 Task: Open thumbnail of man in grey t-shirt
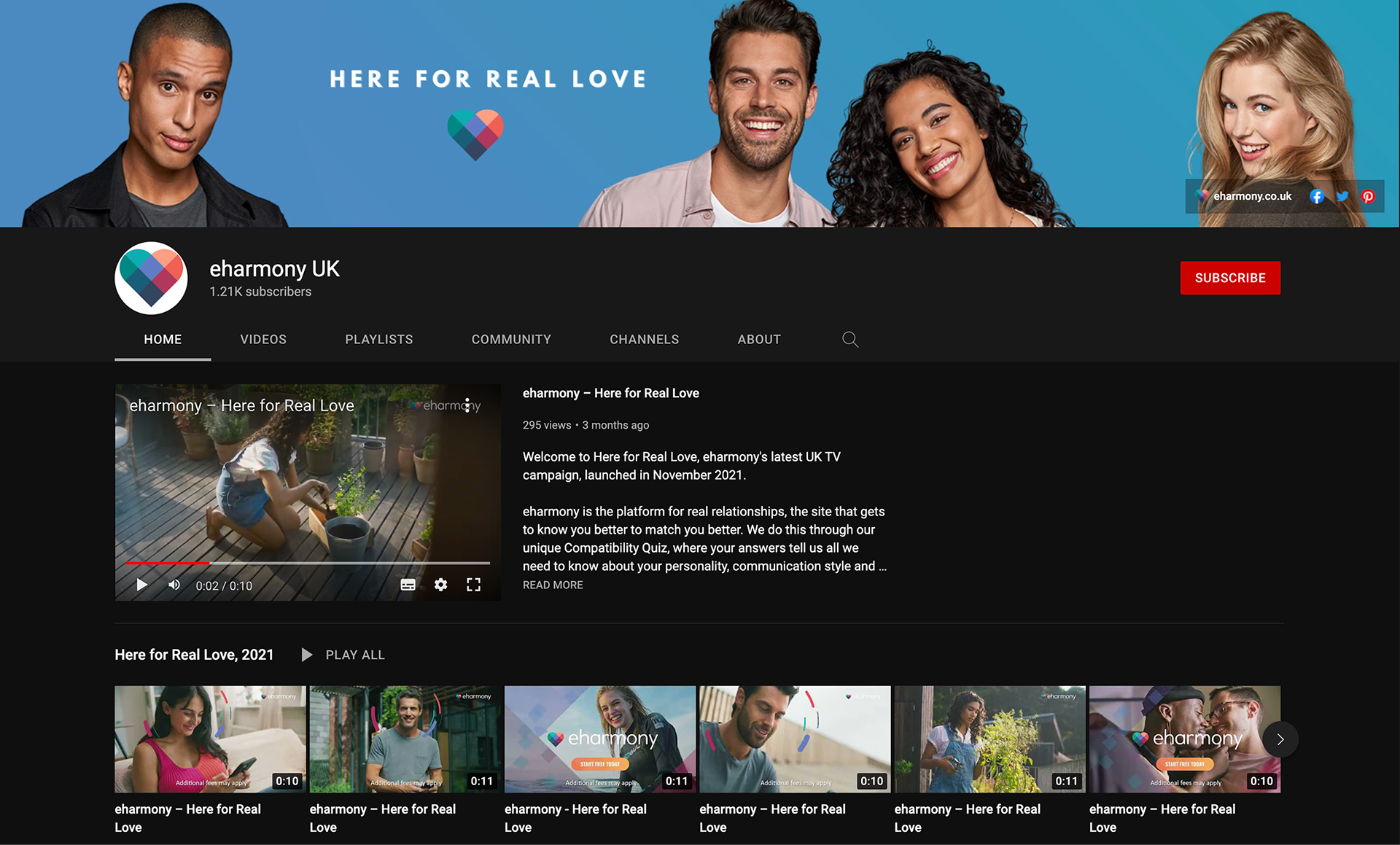click(405, 739)
